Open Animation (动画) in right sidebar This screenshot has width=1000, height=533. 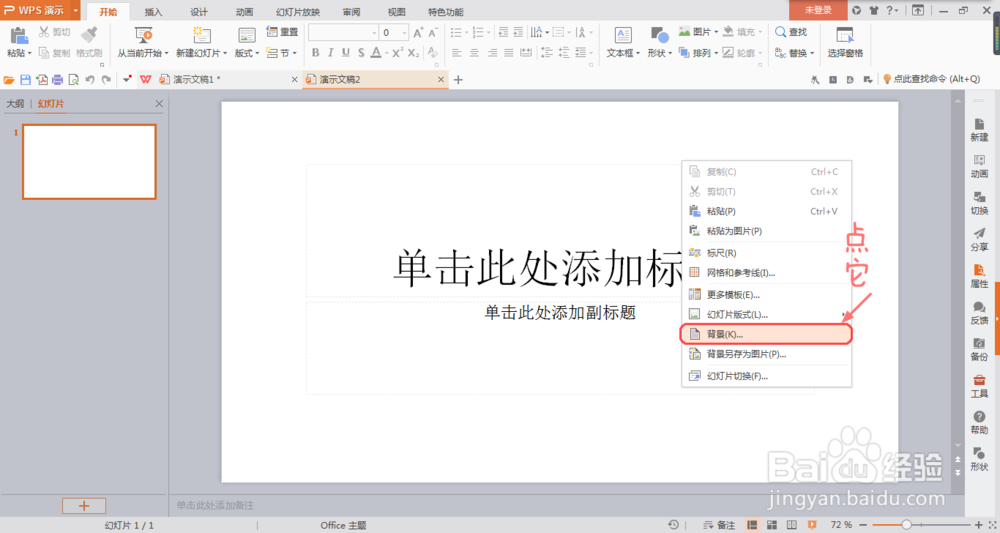(979, 166)
